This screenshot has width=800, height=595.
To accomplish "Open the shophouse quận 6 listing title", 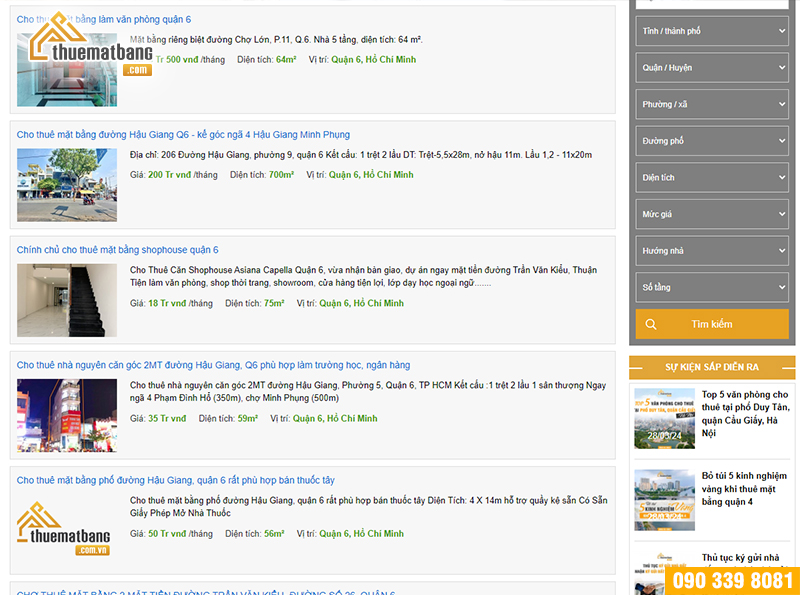I will tap(117, 250).
